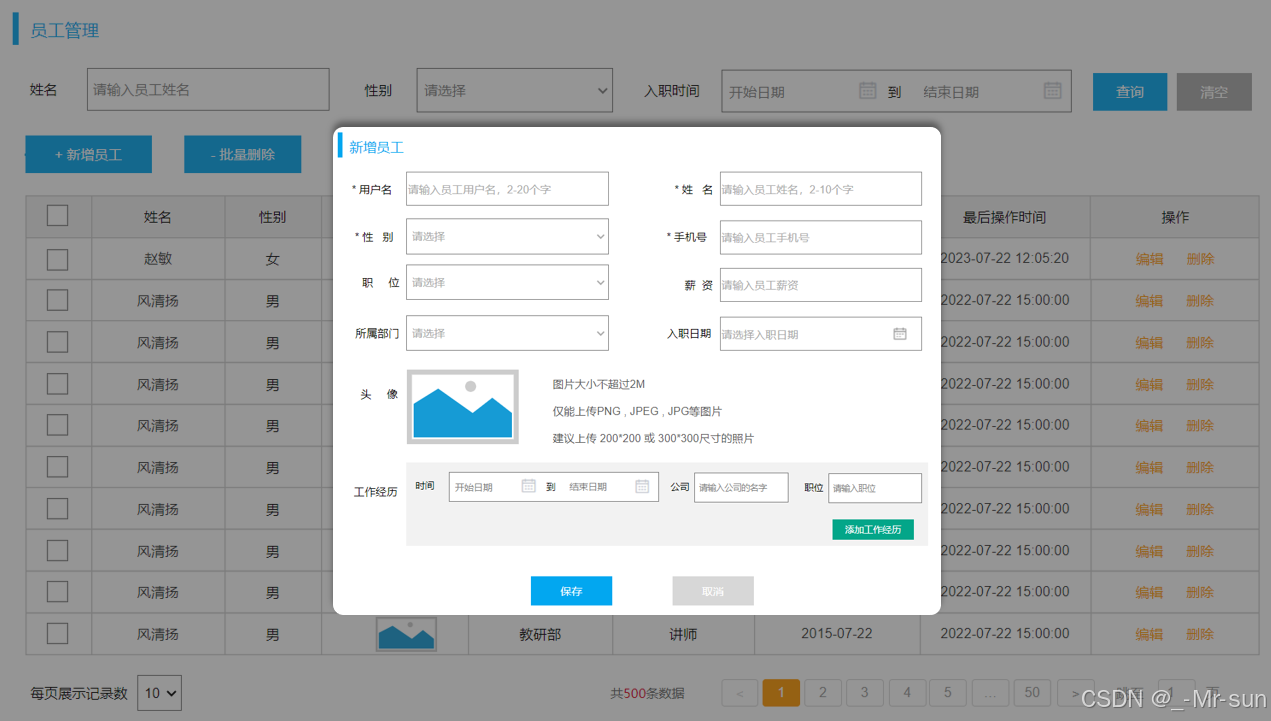
Task: Toggle the select-all checkbox in table header
Action: click(58, 215)
